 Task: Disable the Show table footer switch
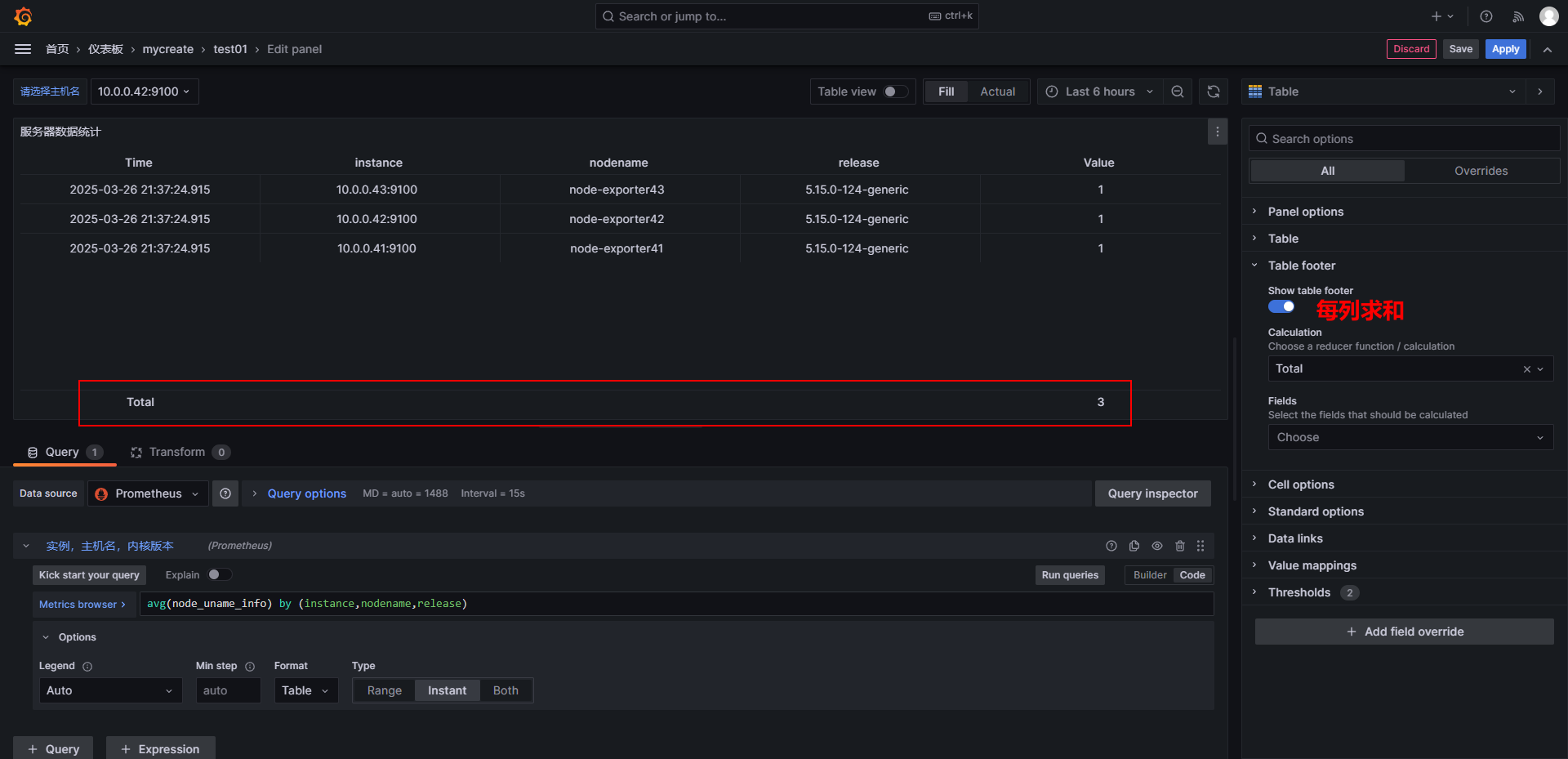(1281, 306)
